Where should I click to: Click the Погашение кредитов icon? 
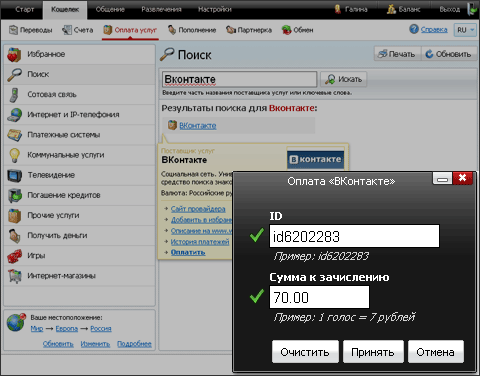(x=14, y=196)
